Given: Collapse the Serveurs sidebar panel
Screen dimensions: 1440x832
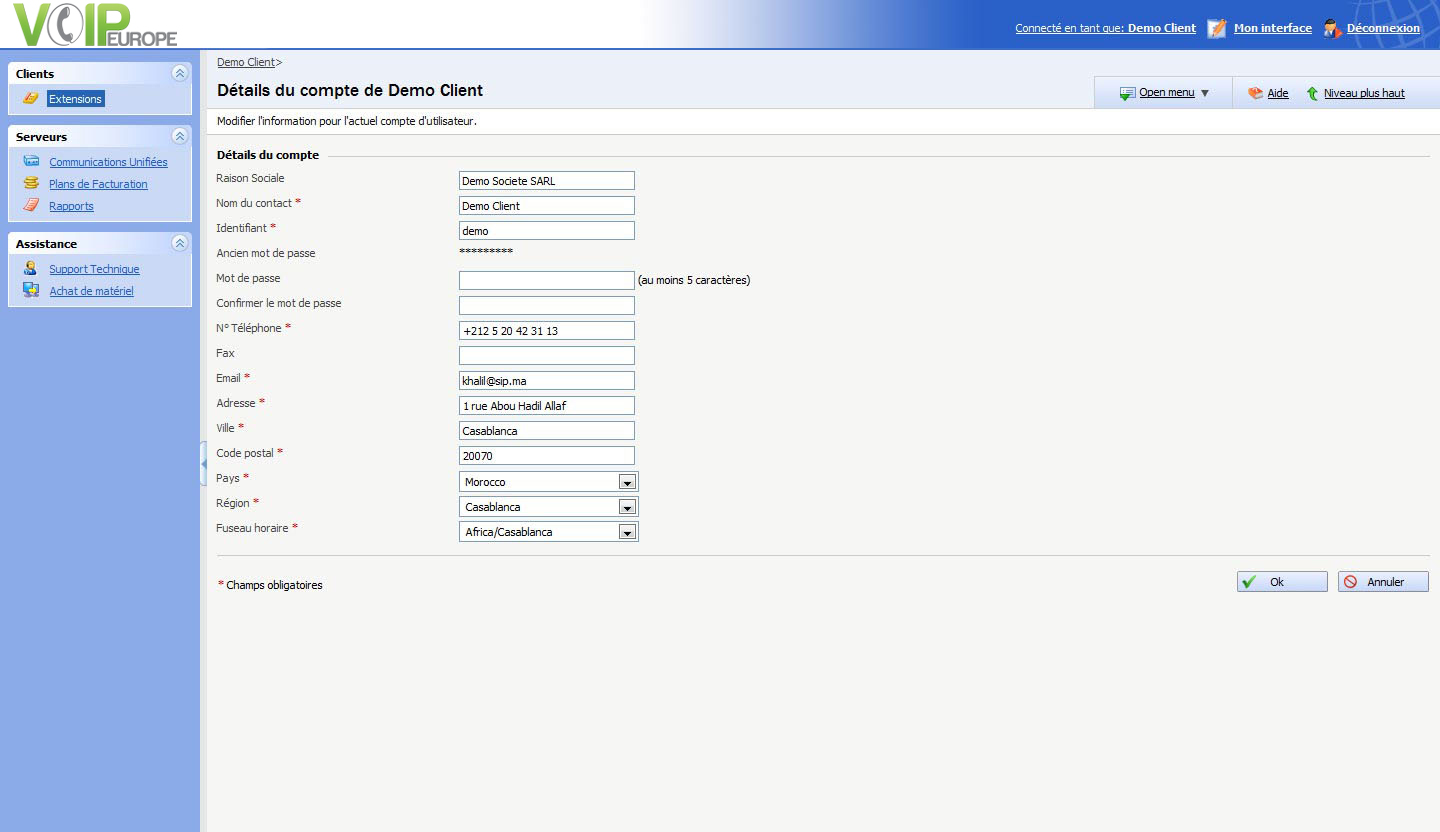Looking at the screenshot, I should coord(179,136).
